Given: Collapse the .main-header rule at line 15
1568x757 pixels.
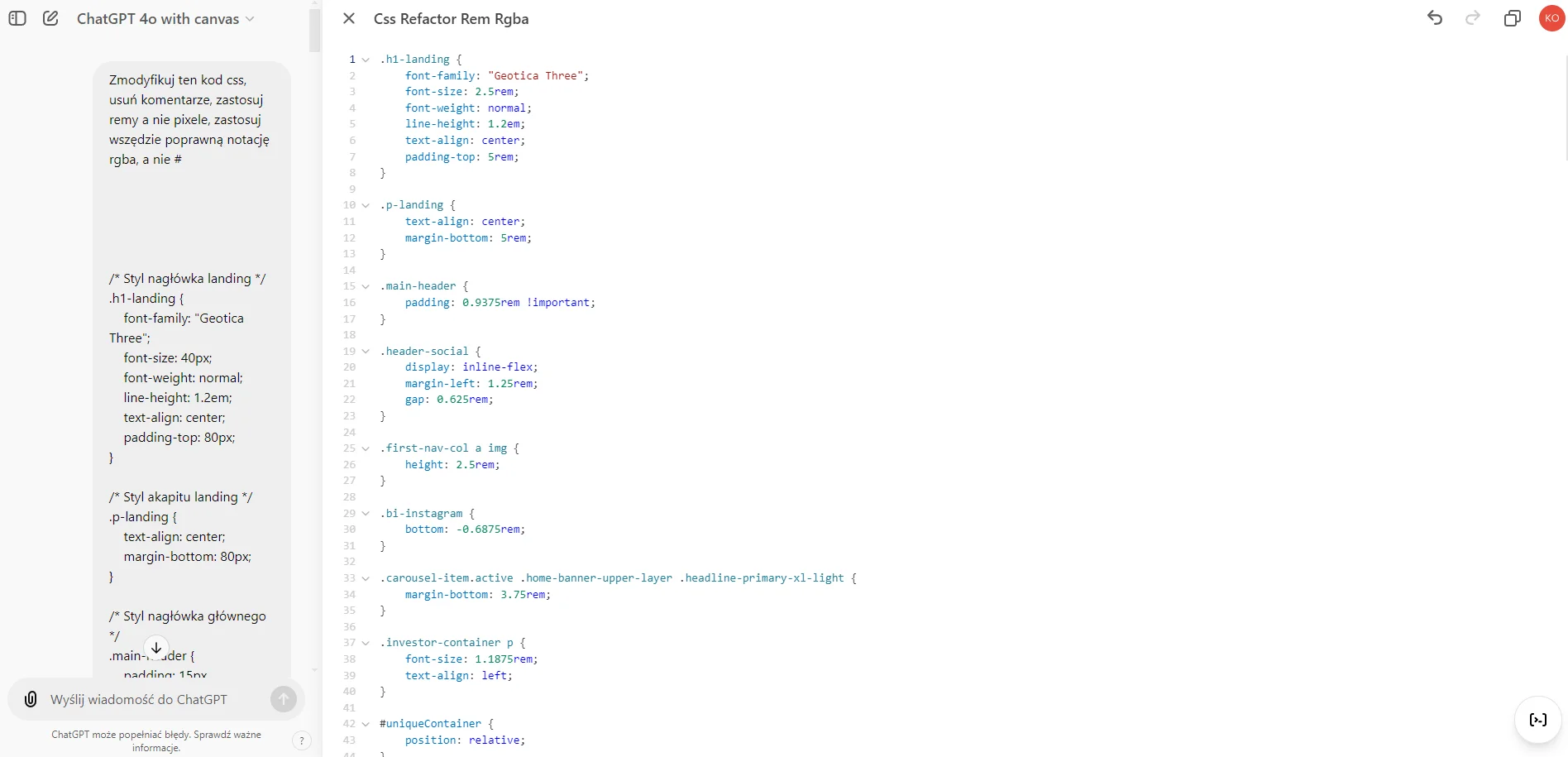Looking at the screenshot, I should click(x=366, y=286).
